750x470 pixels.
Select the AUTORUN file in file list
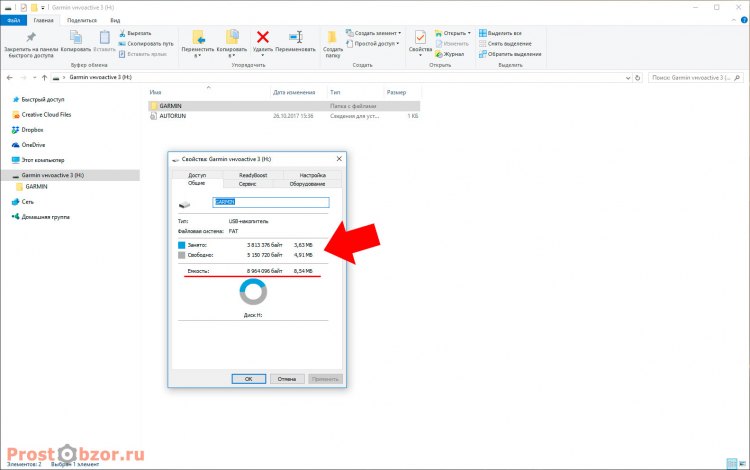[284, 116]
